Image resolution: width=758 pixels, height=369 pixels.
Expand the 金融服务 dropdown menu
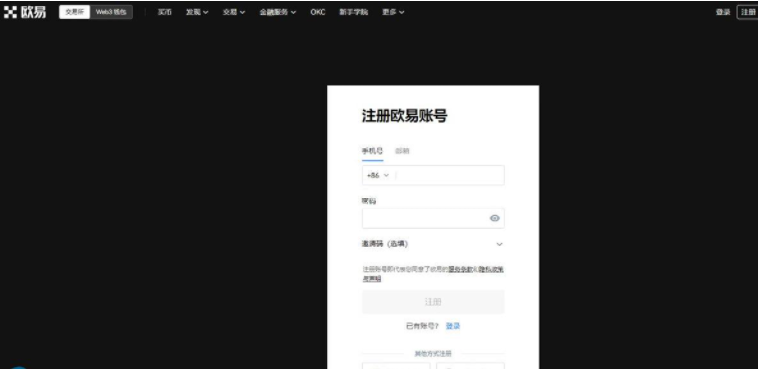[278, 12]
